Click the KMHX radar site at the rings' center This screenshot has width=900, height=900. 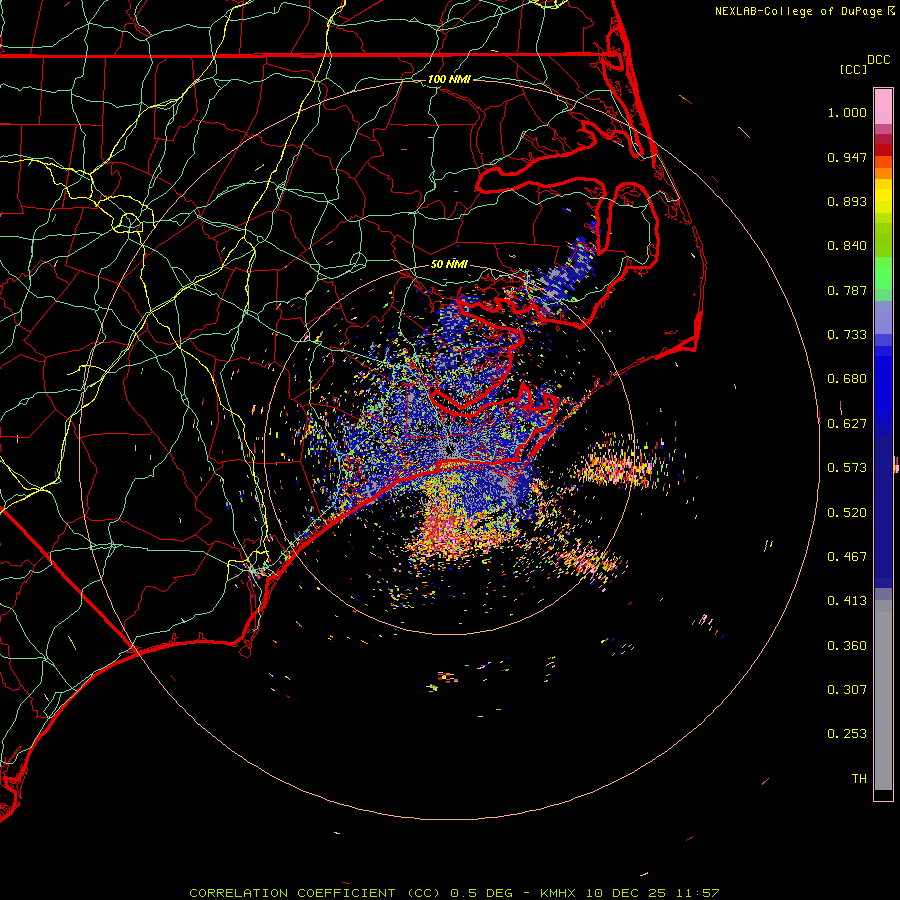pyautogui.click(x=449, y=450)
